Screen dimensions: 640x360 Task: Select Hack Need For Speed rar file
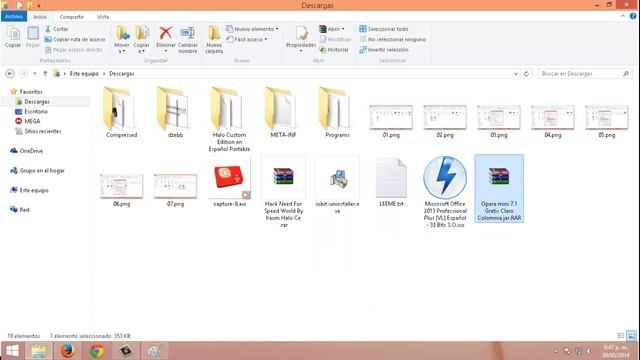[283, 192]
